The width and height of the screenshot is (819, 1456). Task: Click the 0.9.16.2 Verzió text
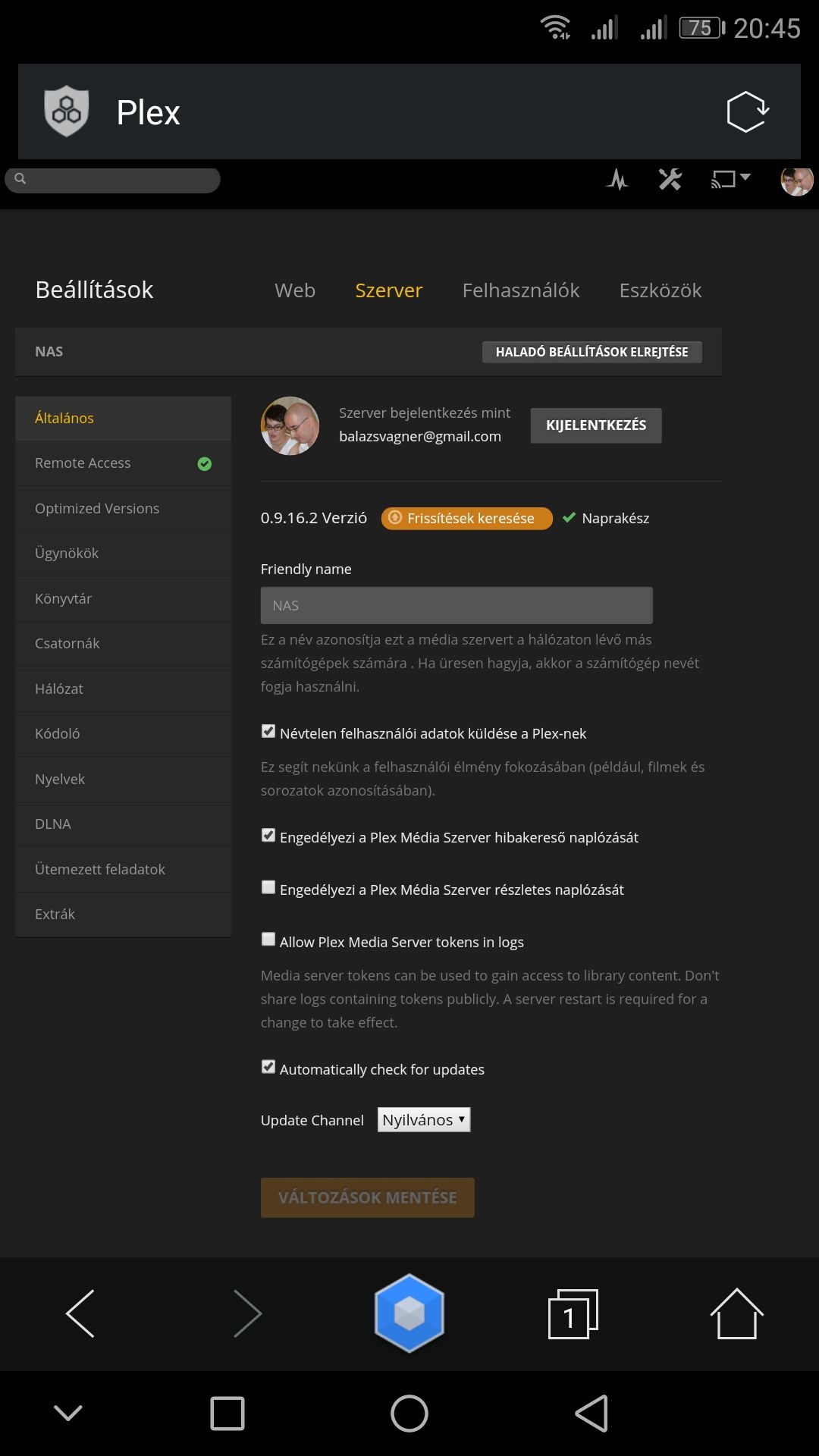314,518
